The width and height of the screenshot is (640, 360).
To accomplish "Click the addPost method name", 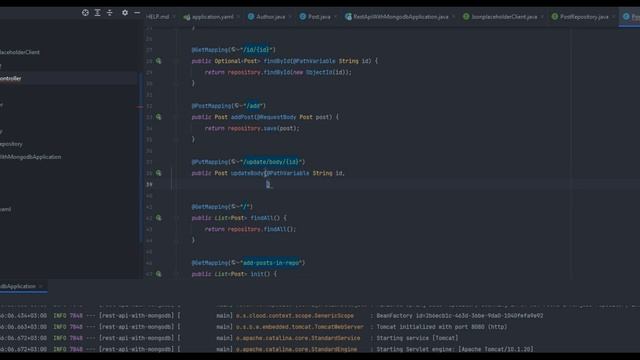I will point(242,117).
